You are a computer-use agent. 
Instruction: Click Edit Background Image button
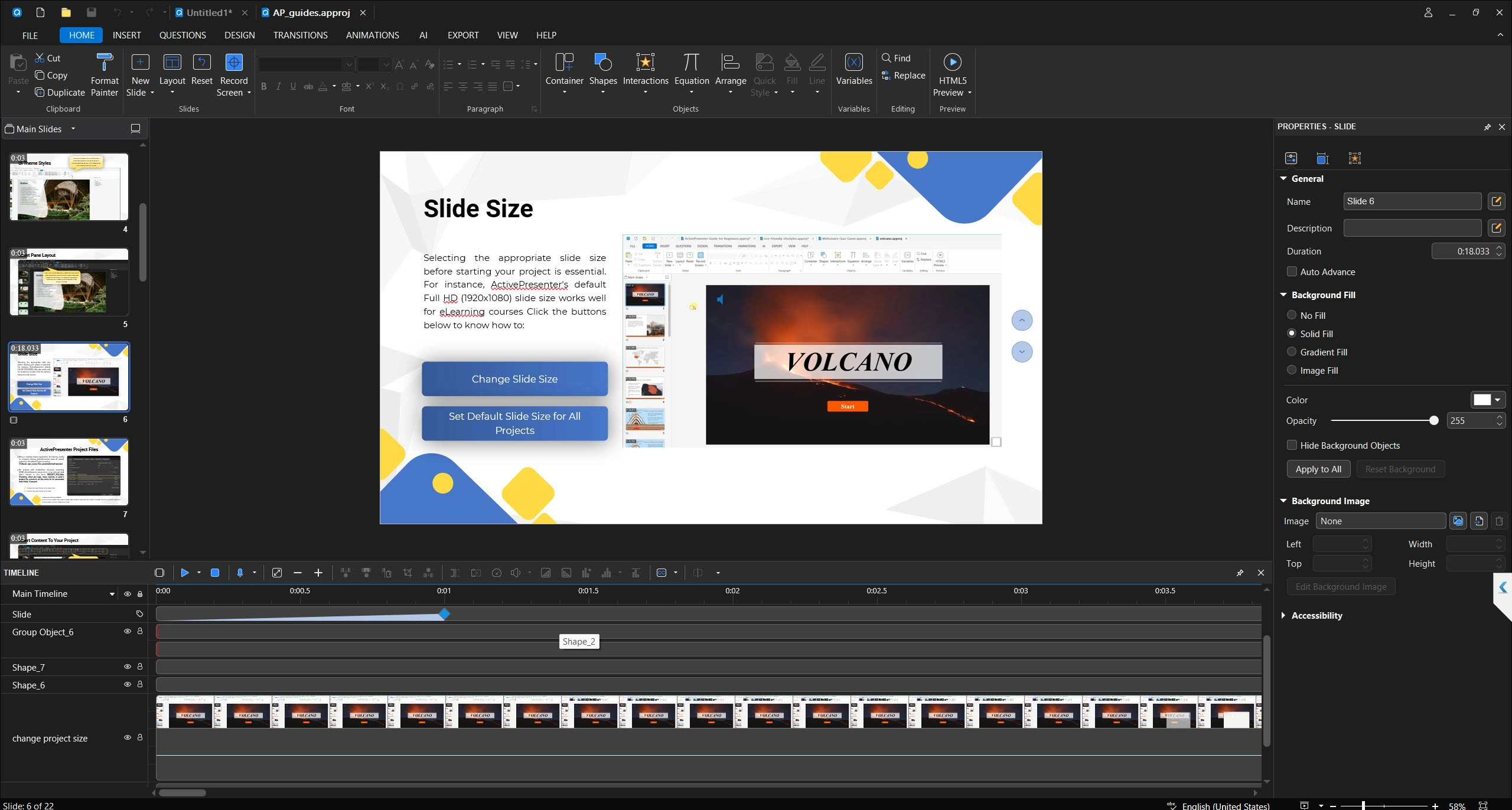point(1341,586)
